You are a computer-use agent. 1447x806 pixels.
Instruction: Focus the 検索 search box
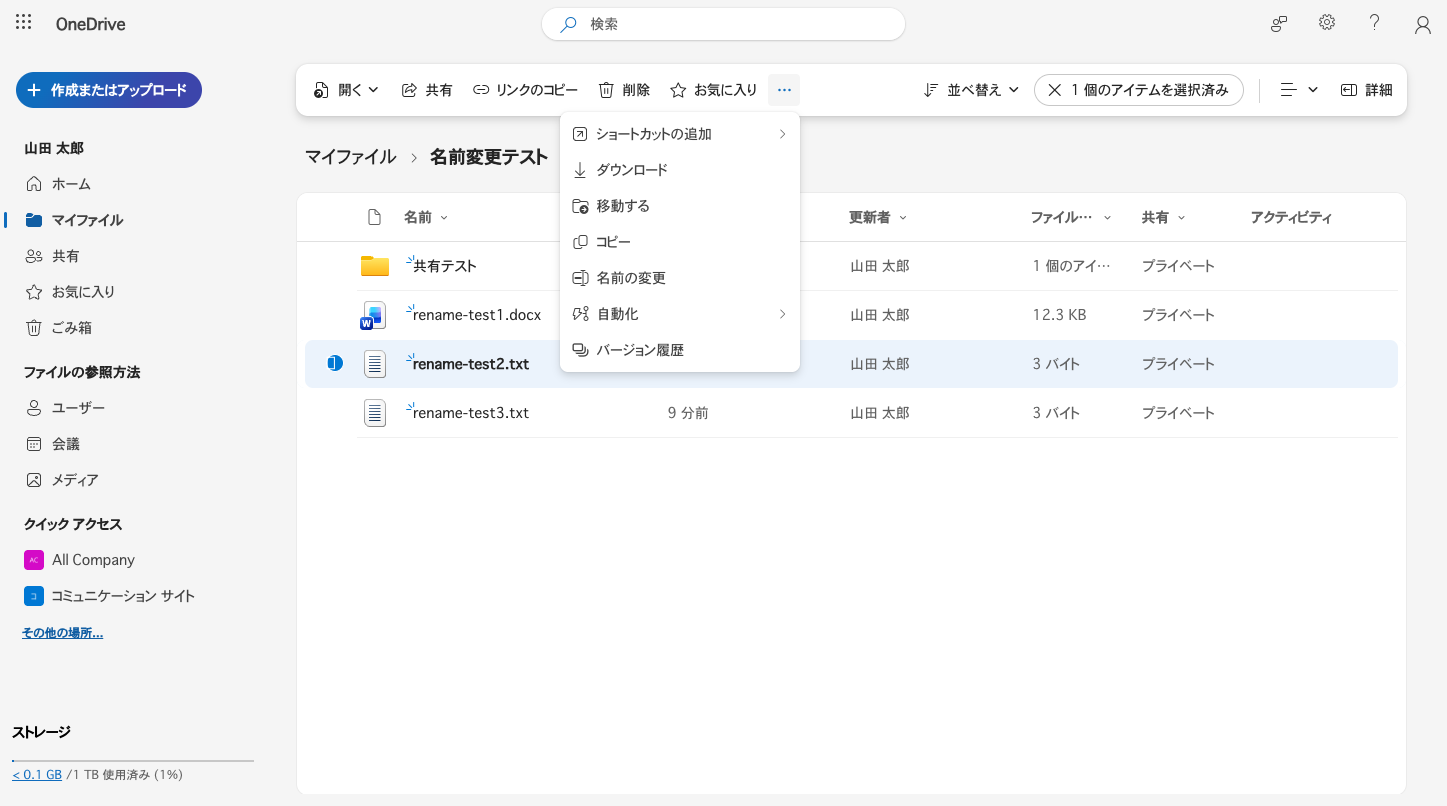coord(723,24)
